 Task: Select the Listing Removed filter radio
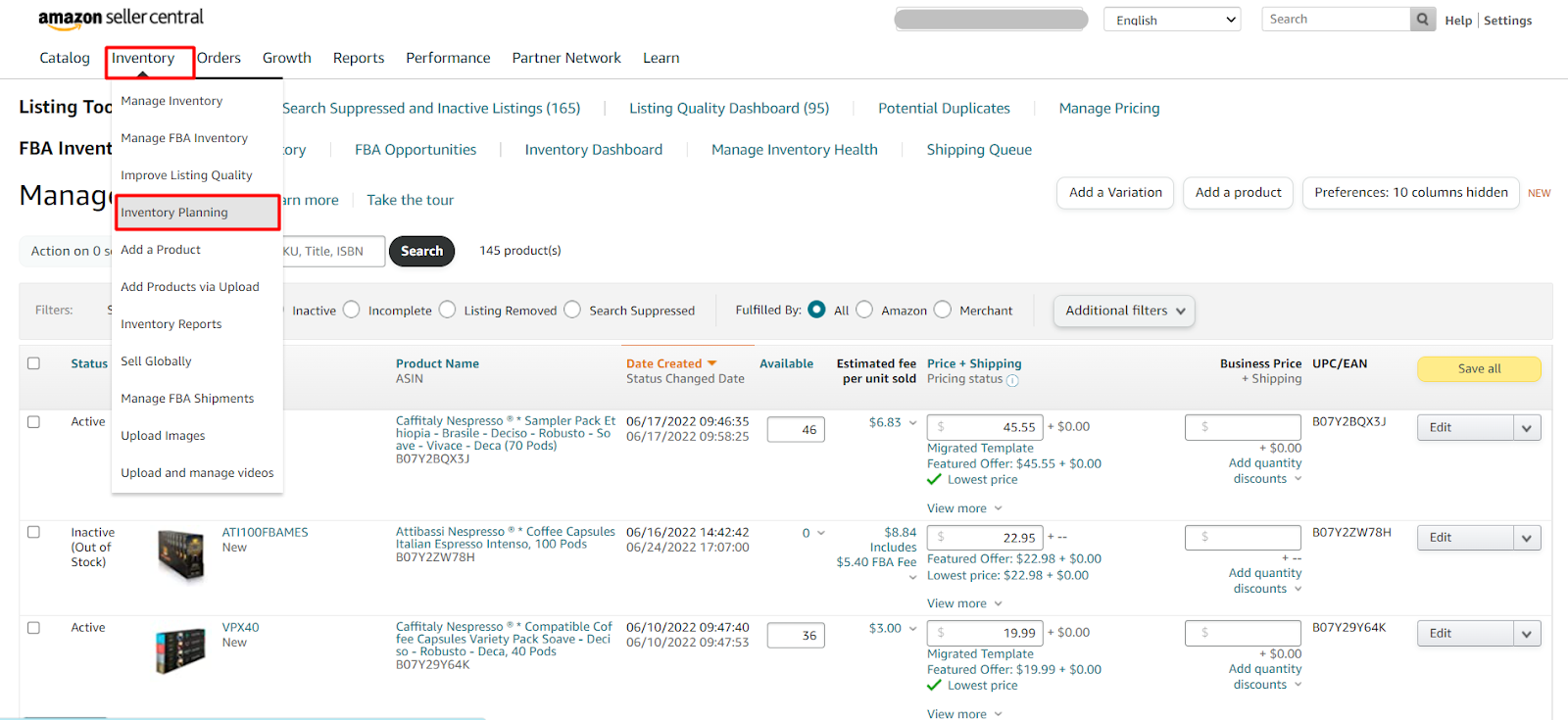(447, 310)
